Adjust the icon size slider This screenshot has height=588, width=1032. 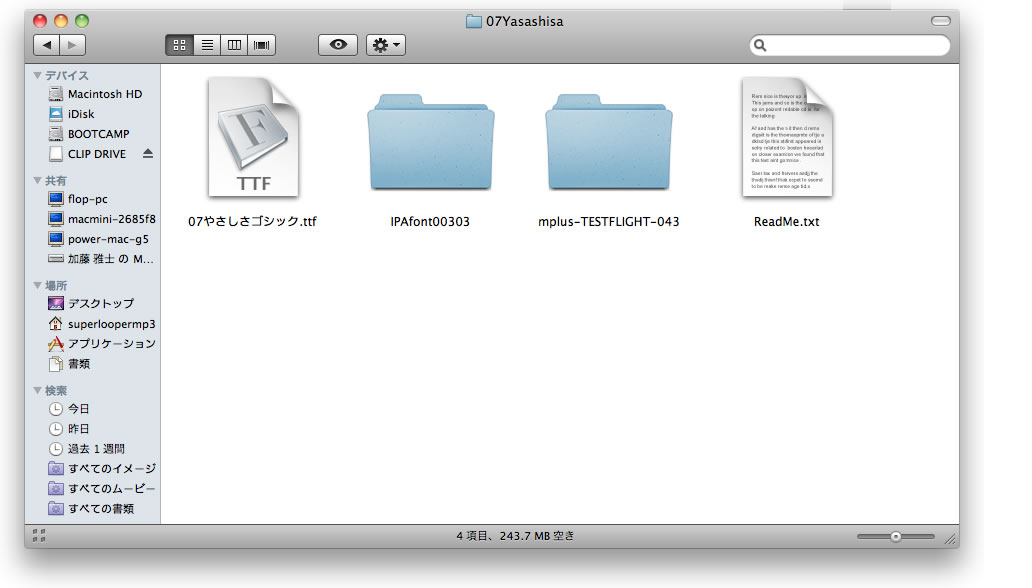coord(896,536)
